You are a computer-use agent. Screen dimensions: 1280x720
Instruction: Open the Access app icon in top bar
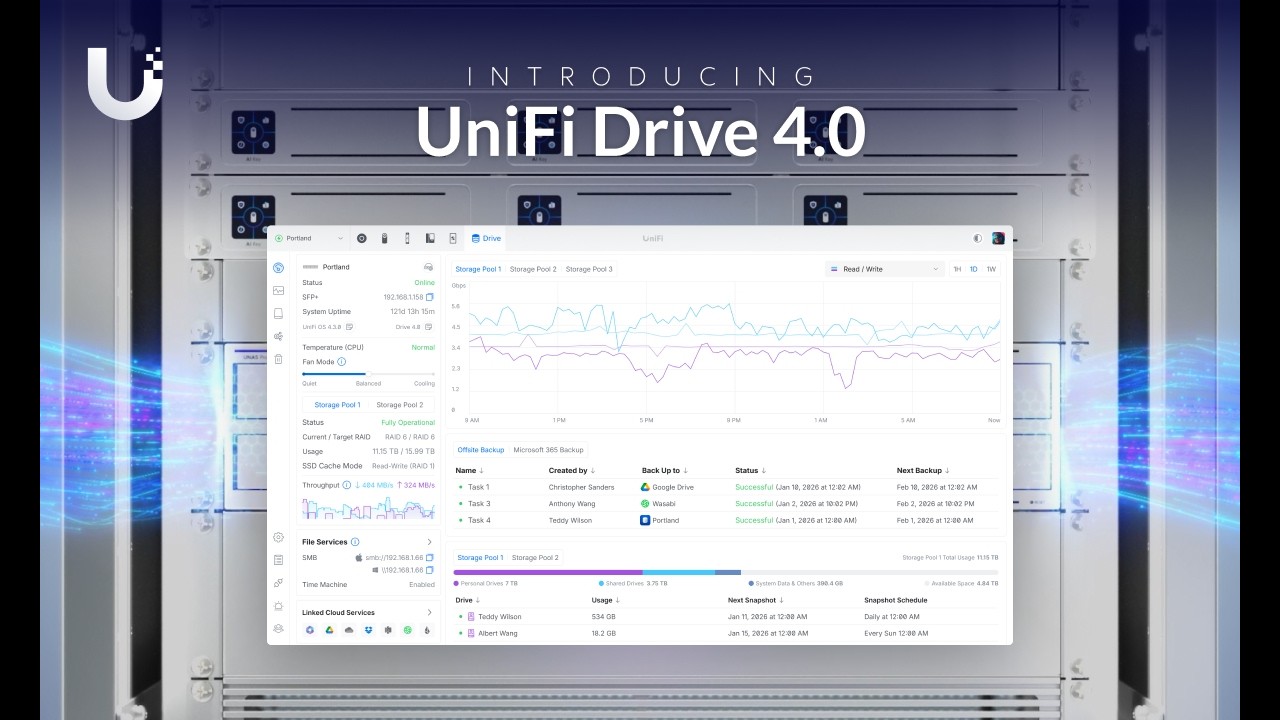coord(407,238)
